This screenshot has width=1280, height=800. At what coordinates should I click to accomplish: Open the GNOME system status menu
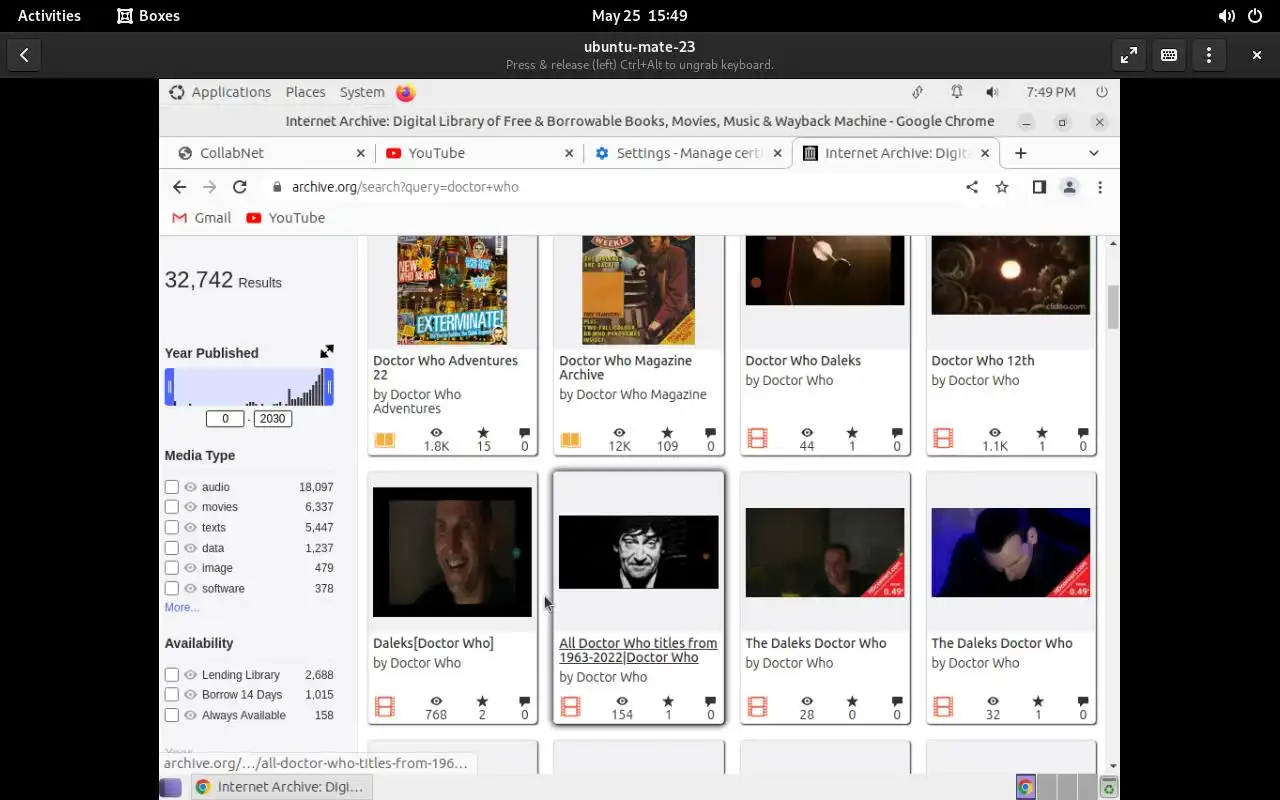1240,16
